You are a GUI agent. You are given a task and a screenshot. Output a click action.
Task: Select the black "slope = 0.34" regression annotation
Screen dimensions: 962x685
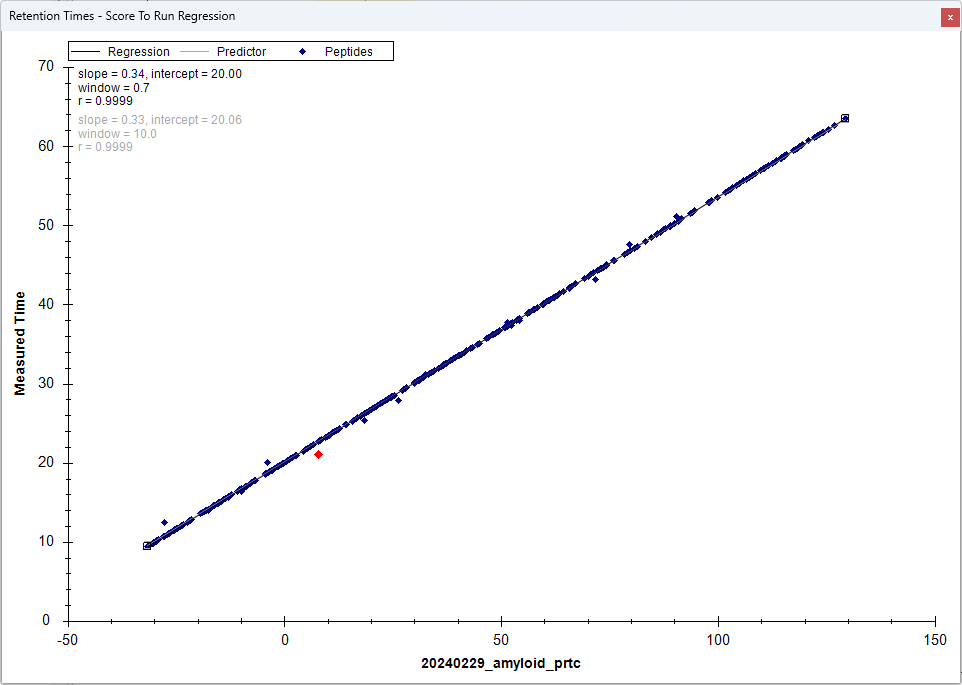click(159, 74)
